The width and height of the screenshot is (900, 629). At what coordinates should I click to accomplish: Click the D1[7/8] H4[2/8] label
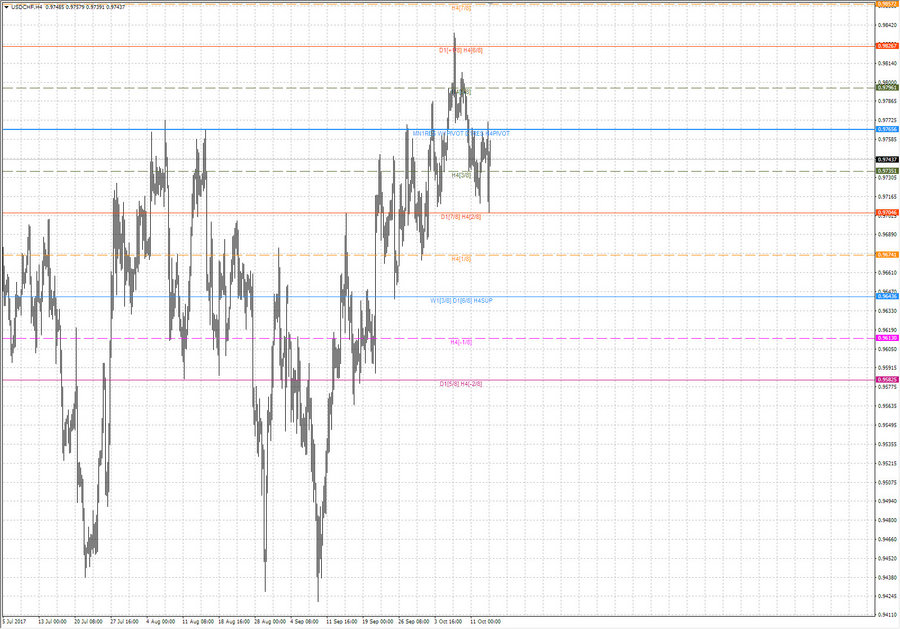(x=461, y=217)
